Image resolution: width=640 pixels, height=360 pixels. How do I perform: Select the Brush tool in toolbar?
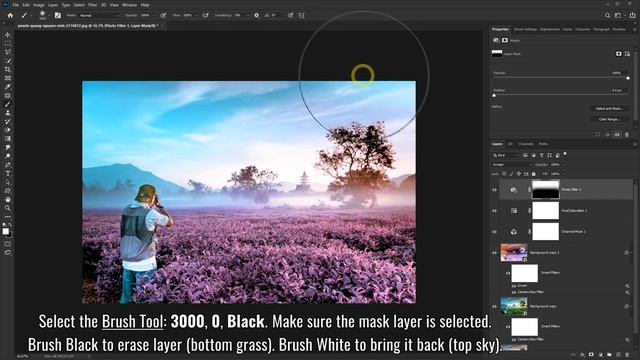click(7, 104)
